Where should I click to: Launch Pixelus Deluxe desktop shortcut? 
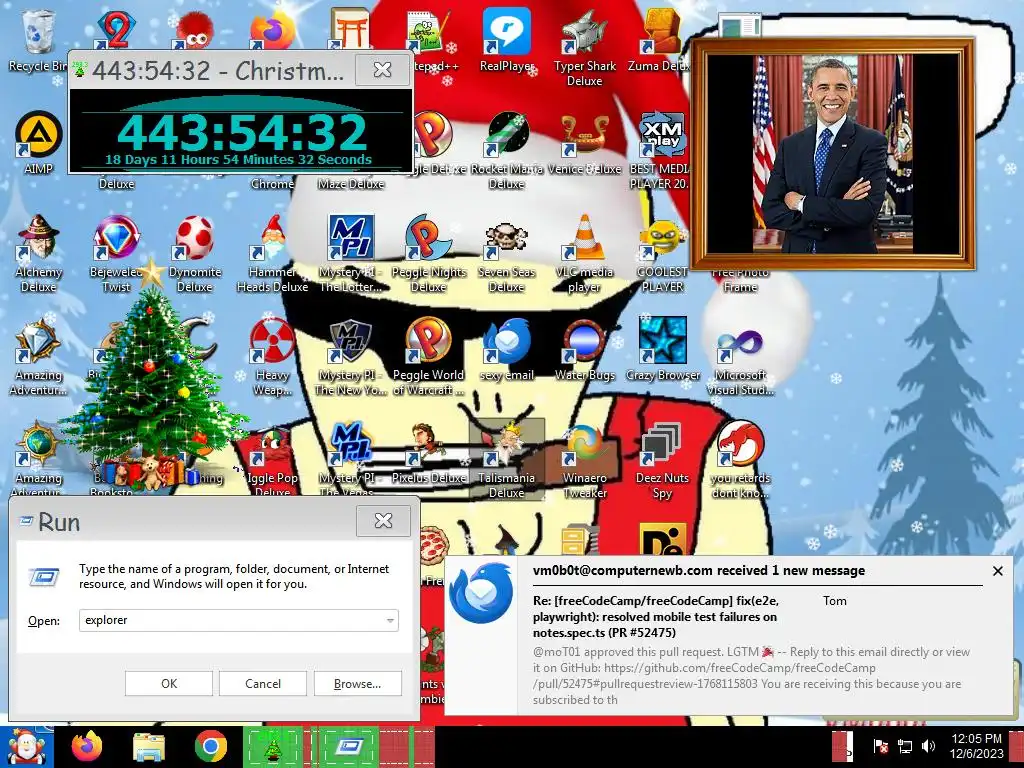(x=428, y=453)
